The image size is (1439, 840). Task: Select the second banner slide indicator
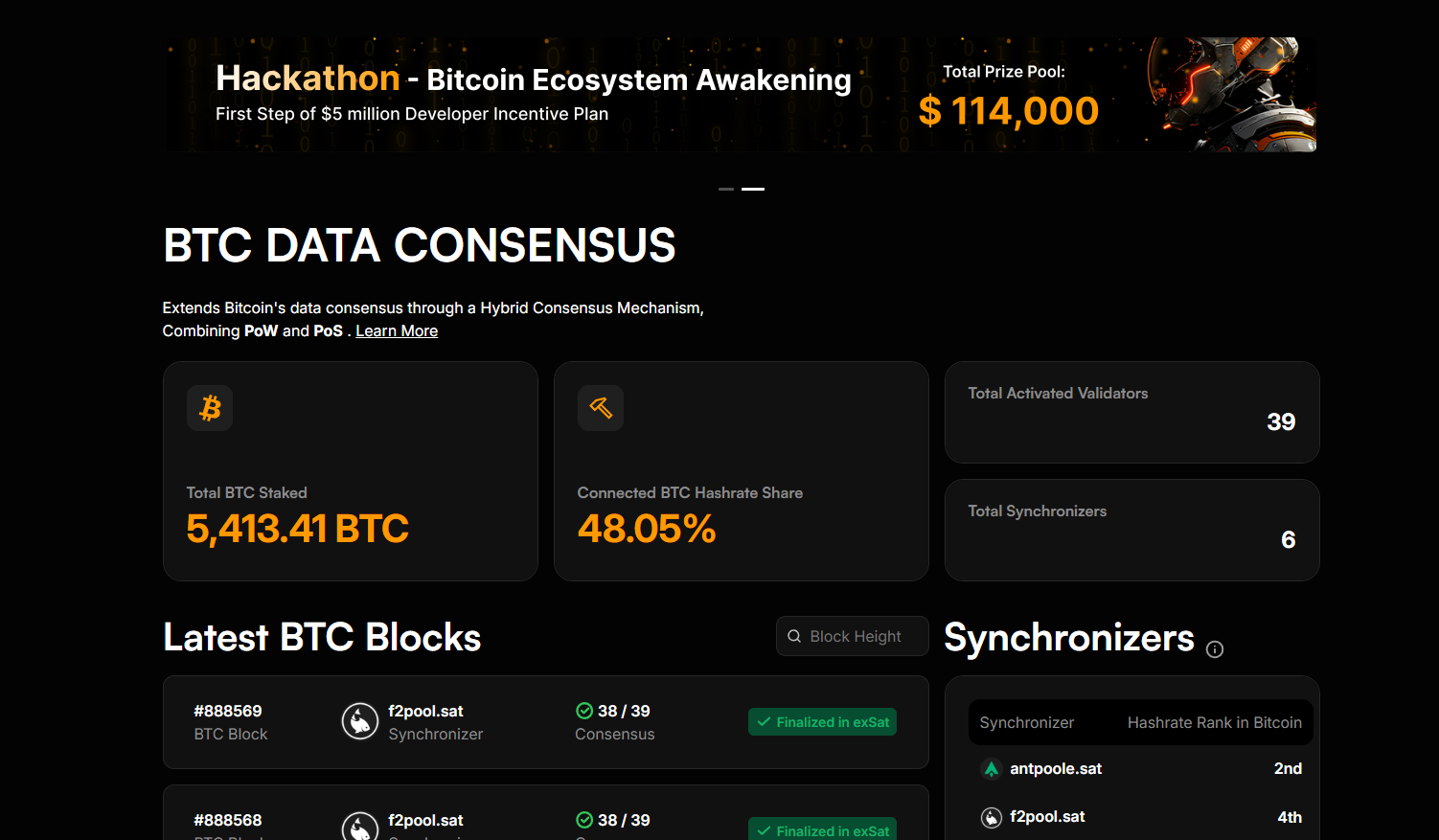click(753, 189)
